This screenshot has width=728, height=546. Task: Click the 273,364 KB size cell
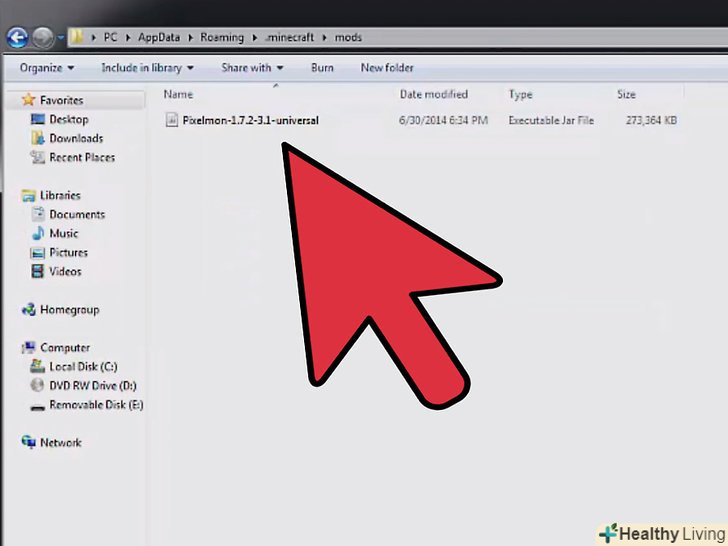pyautogui.click(x=651, y=120)
